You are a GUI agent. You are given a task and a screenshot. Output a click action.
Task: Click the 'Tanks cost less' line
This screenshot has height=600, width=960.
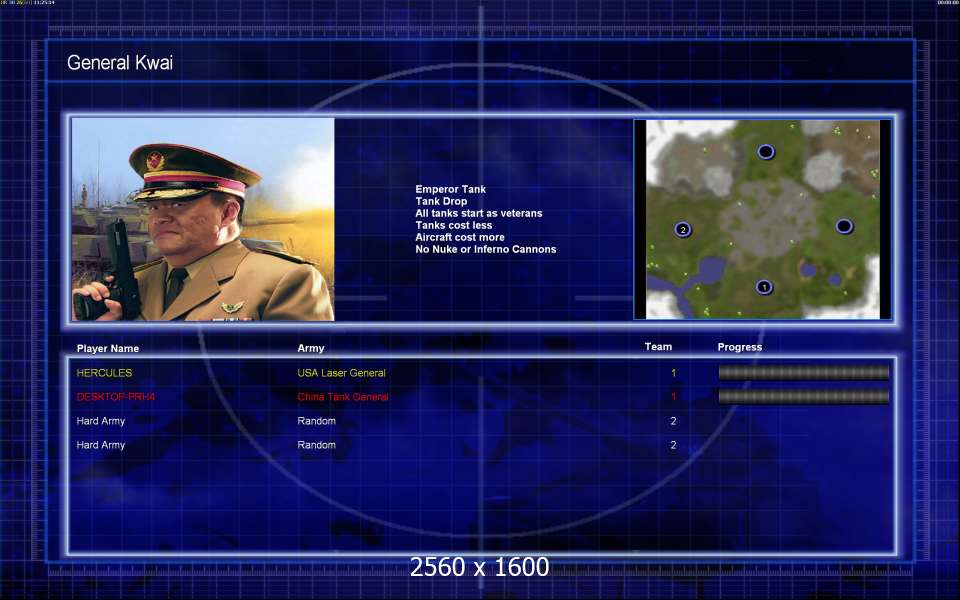454,225
